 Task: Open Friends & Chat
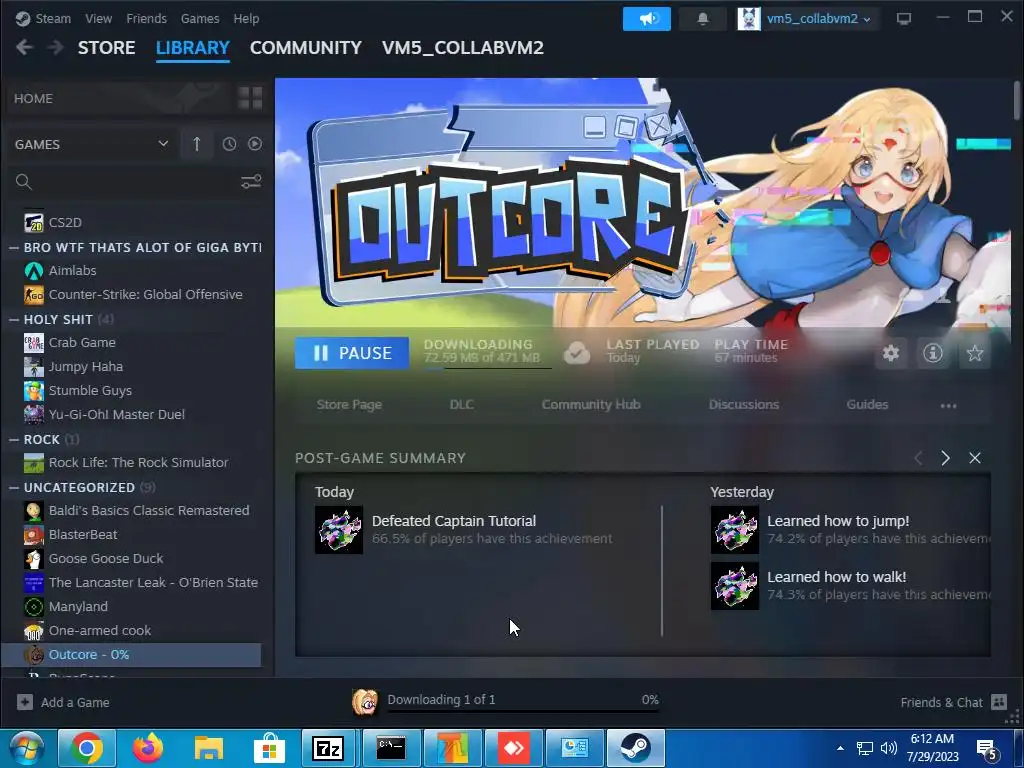point(953,702)
